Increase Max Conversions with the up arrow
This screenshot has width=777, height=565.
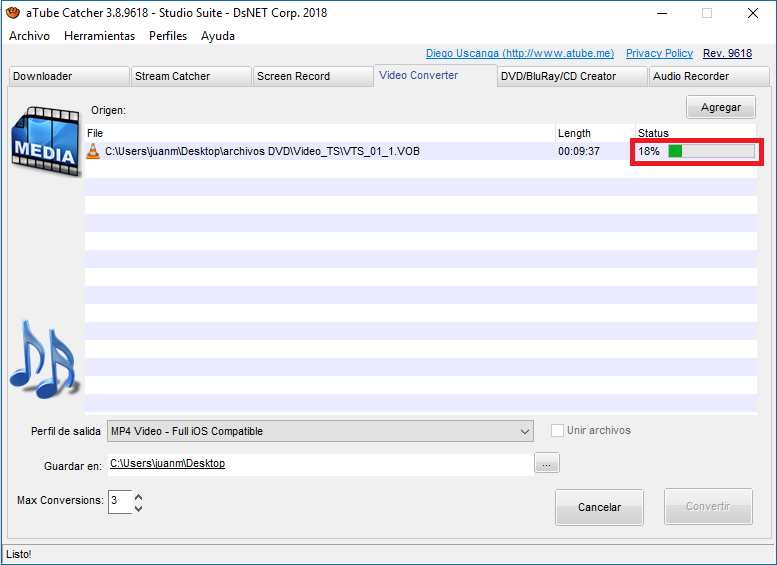click(139, 497)
